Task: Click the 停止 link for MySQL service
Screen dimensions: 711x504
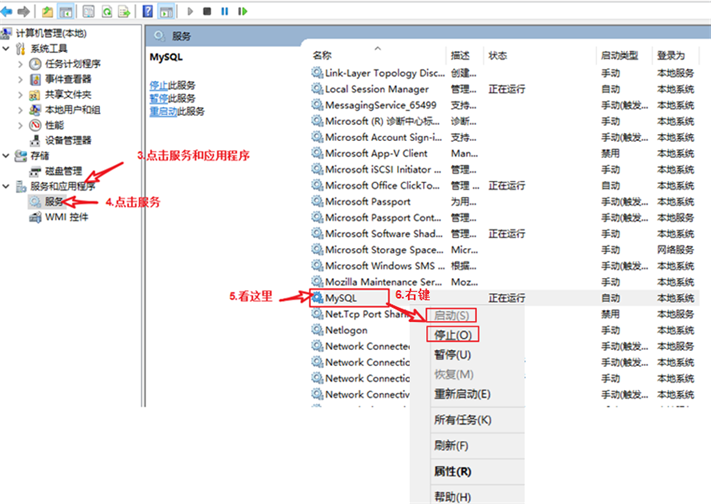Action: [158, 85]
